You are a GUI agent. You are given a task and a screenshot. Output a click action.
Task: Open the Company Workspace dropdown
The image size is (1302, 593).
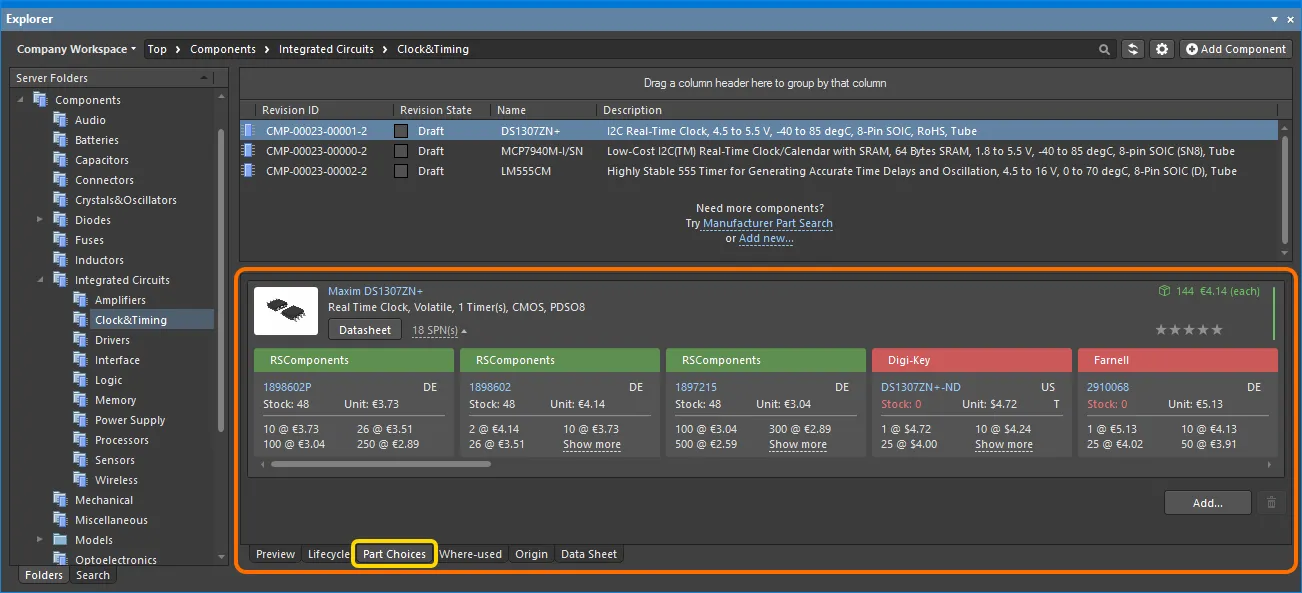pos(76,49)
